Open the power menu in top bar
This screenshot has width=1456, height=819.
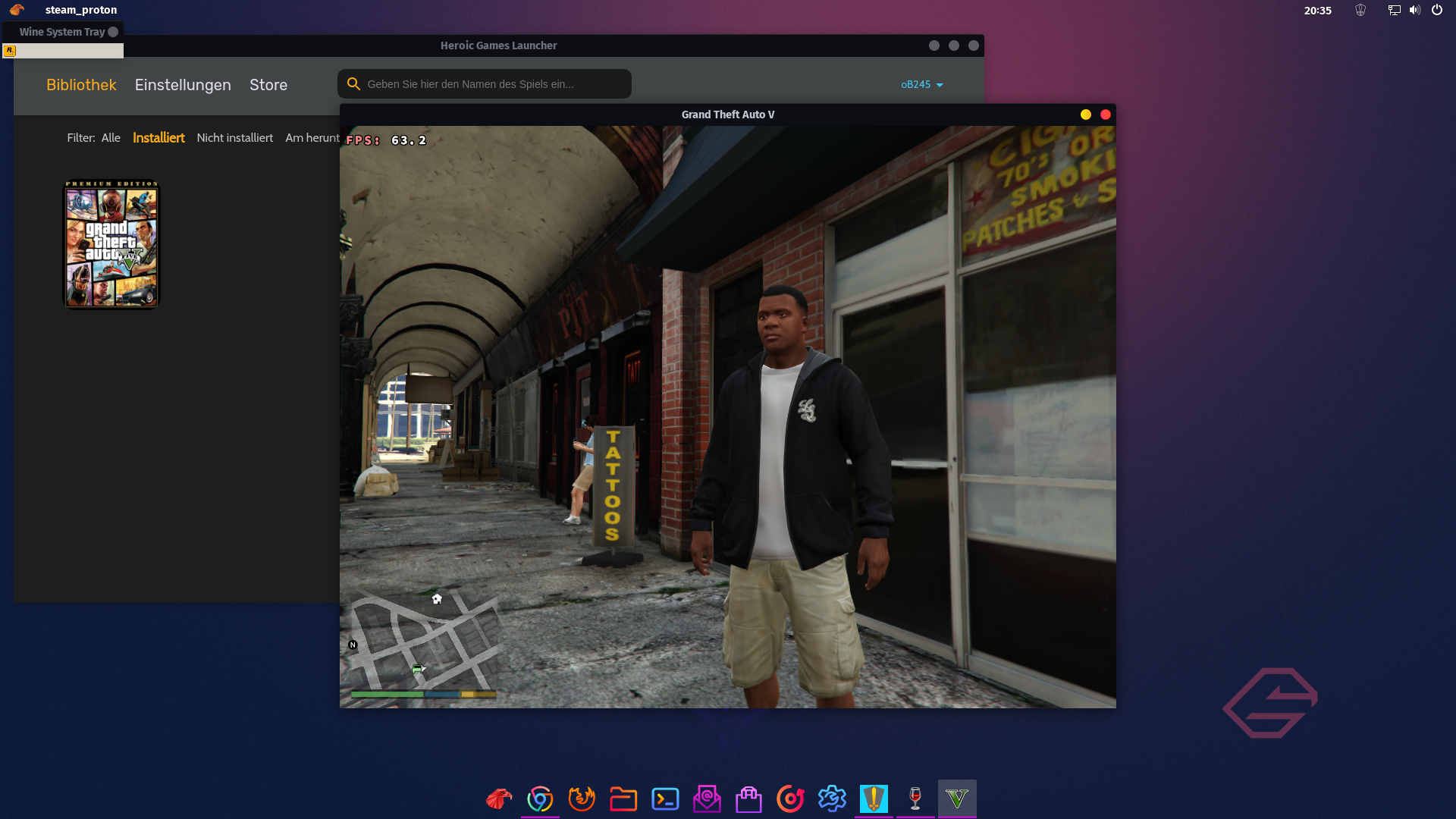(x=1436, y=10)
